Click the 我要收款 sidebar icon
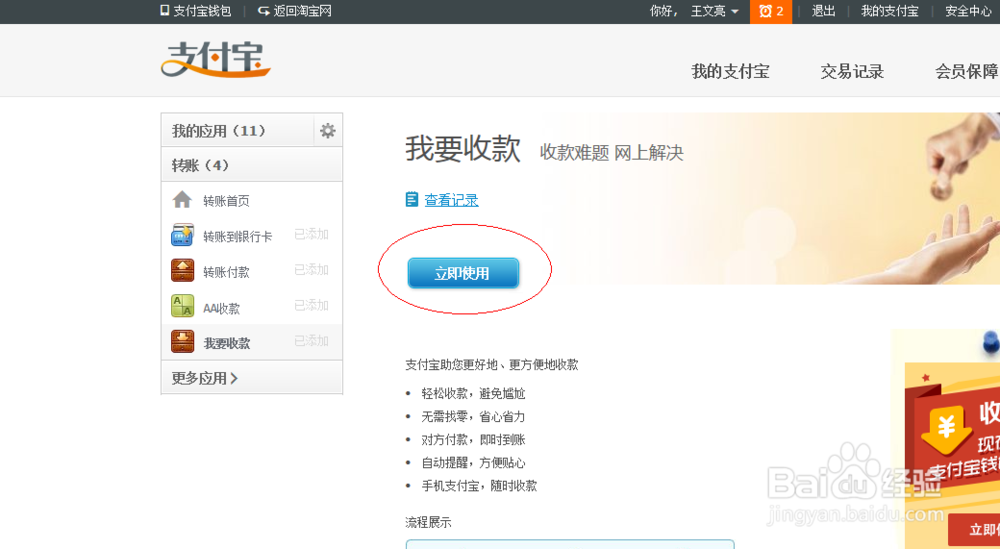1000x549 pixels. (x=182, y=342)
